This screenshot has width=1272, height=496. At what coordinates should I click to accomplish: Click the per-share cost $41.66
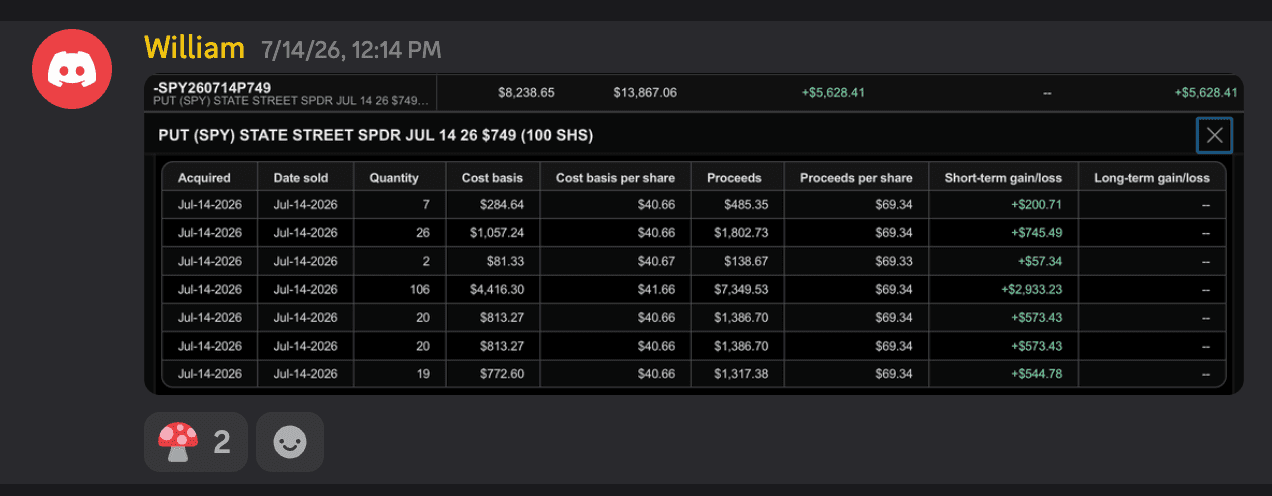(656, 290)
